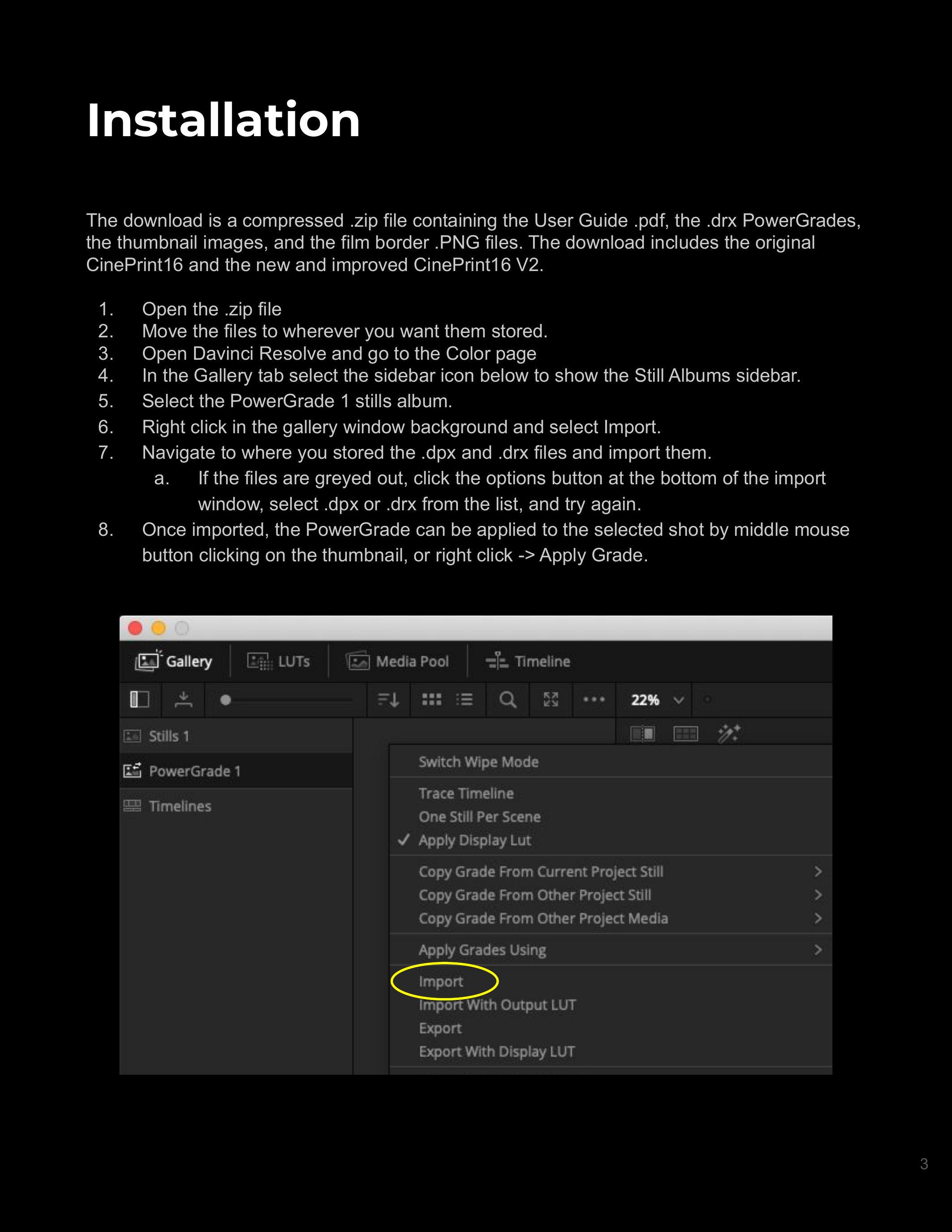The image size is (952, 1232).
Task: Click the gallery search magnifier icon
Action: pos(508,699)
